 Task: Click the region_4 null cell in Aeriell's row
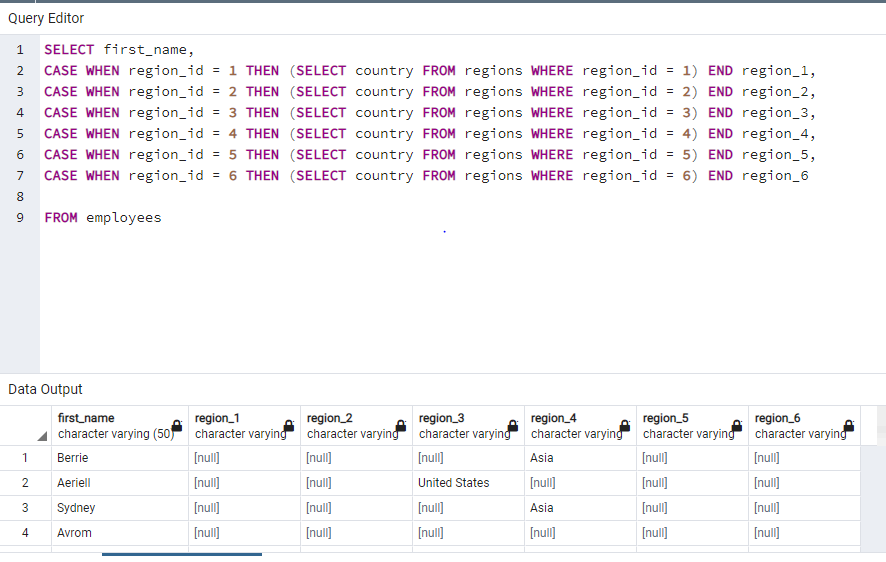(580, 483)
